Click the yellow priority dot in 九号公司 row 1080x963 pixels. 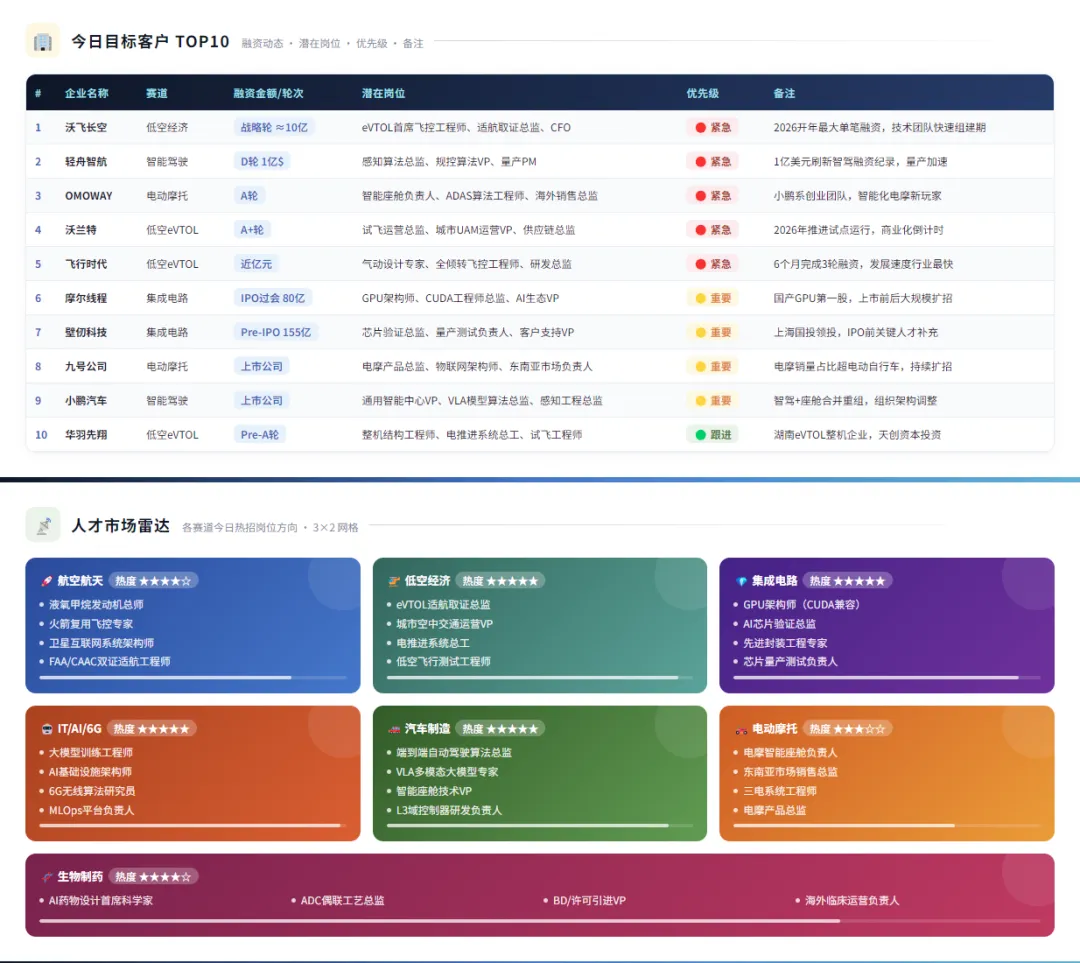tap(700, 366)
